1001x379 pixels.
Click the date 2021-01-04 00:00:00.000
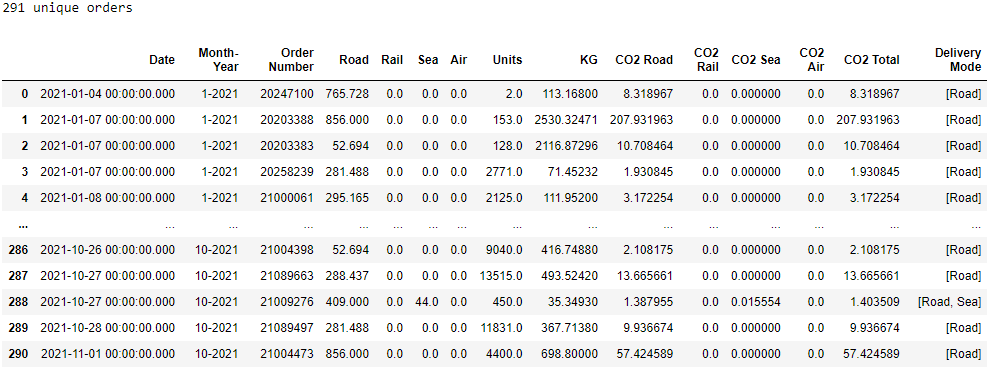107,94
